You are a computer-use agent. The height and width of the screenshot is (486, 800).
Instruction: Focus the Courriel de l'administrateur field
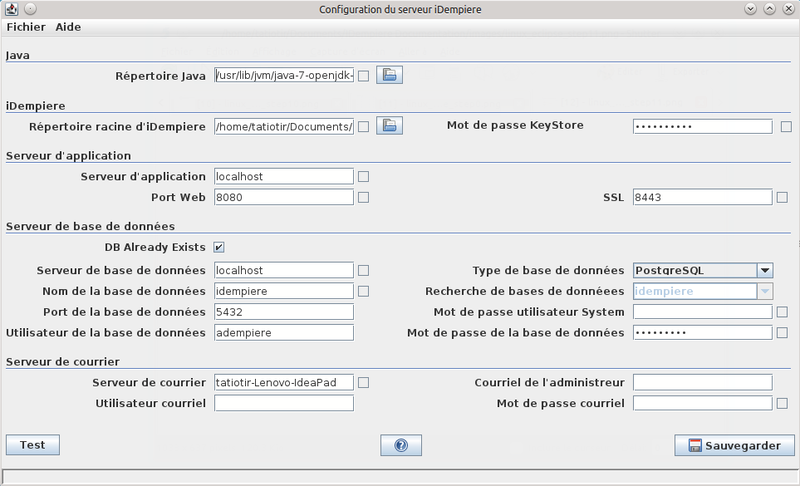[702, 383]
